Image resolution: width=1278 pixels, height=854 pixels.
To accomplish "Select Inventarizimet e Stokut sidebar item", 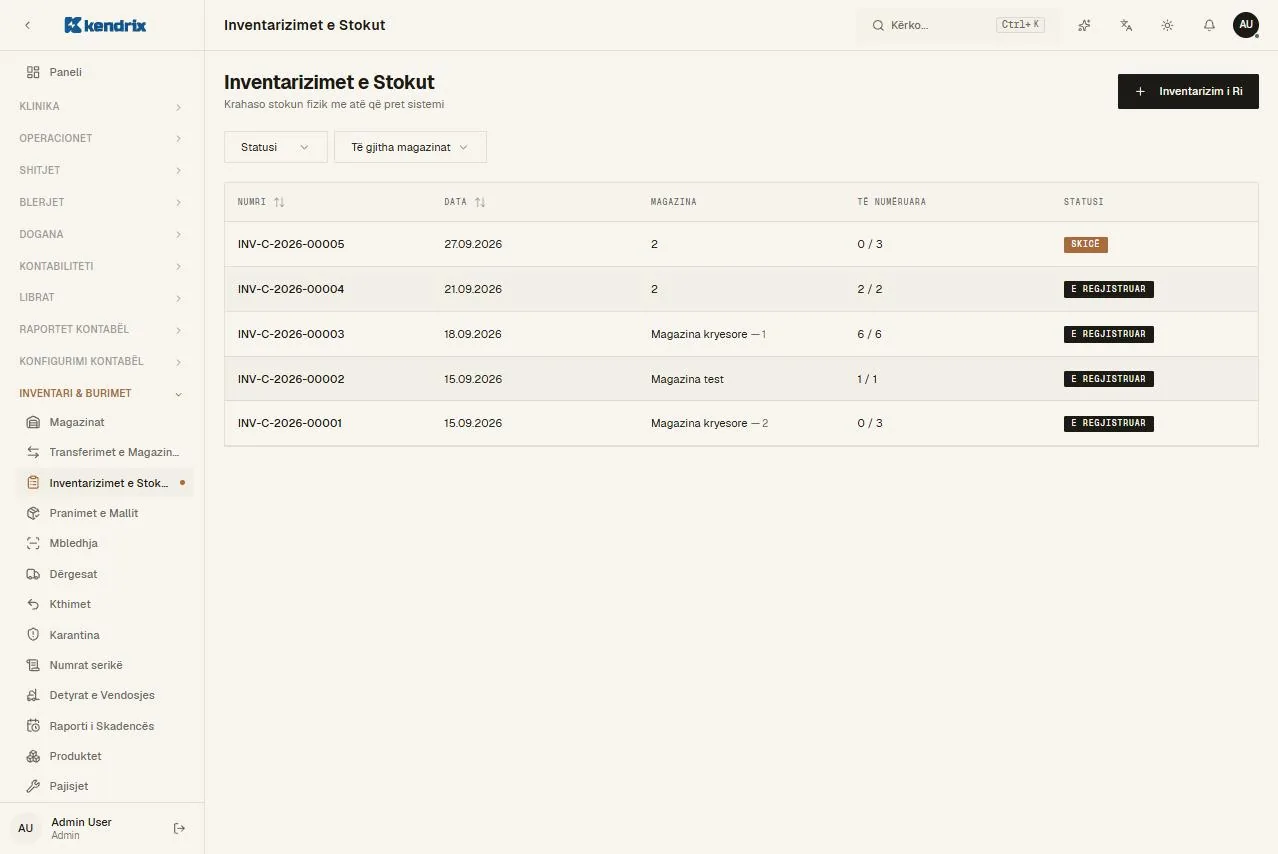I will (x=102, y=483).
